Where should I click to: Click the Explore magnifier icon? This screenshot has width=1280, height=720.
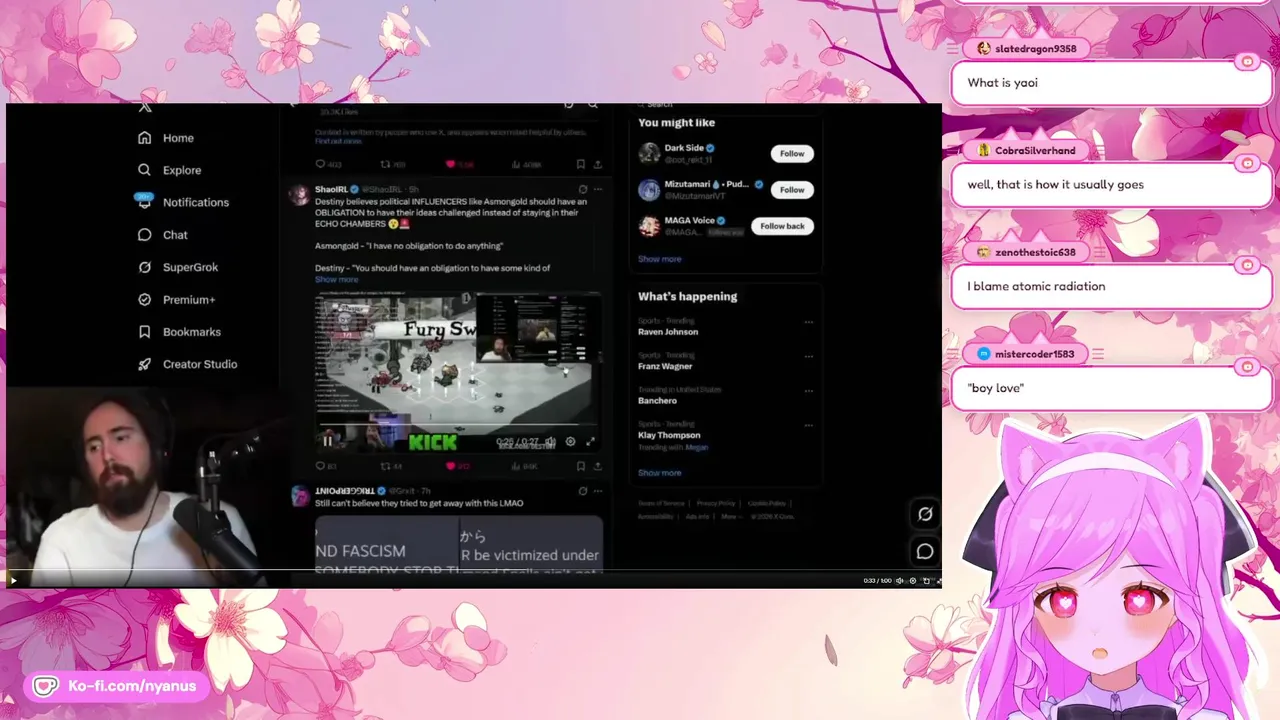click(145, 170)
